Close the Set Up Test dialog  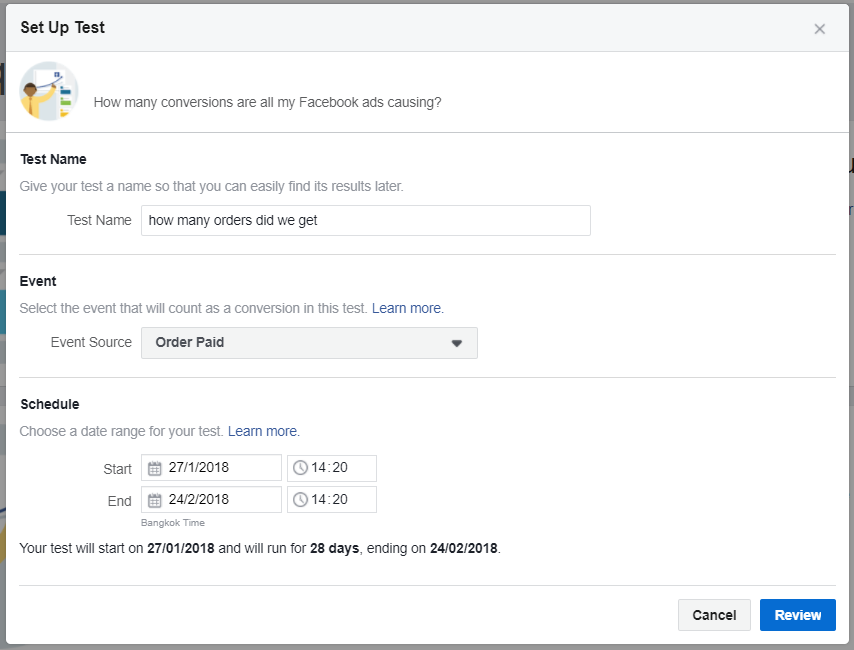tap(820, 29)
